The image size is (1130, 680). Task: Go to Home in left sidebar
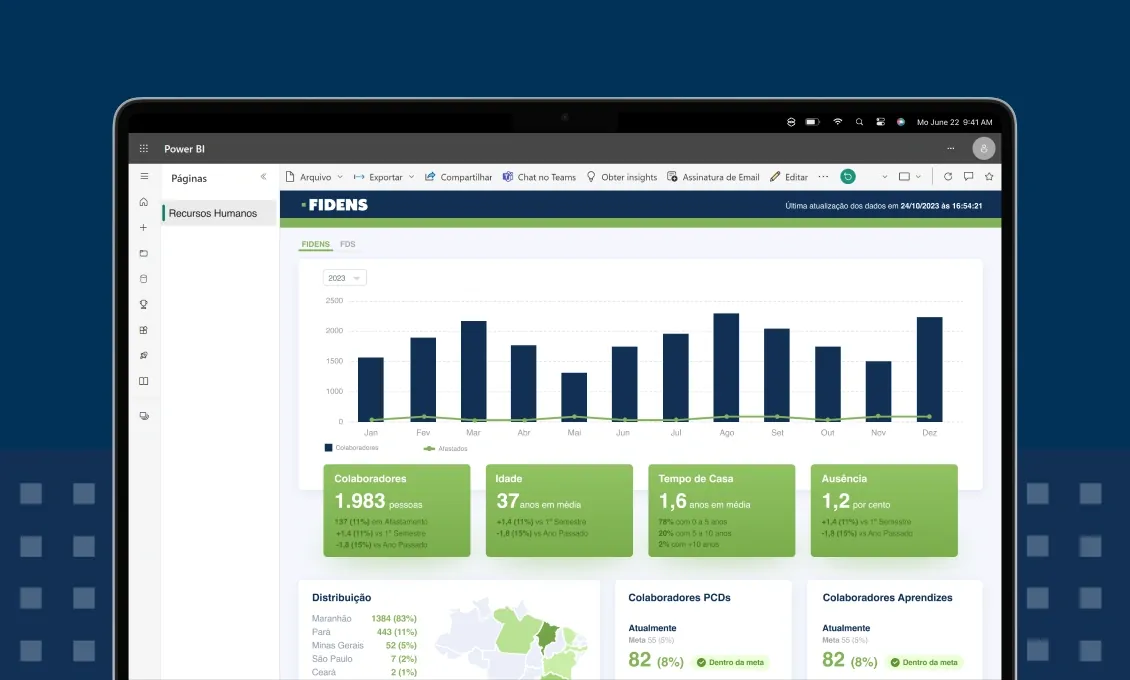point(143,202)
